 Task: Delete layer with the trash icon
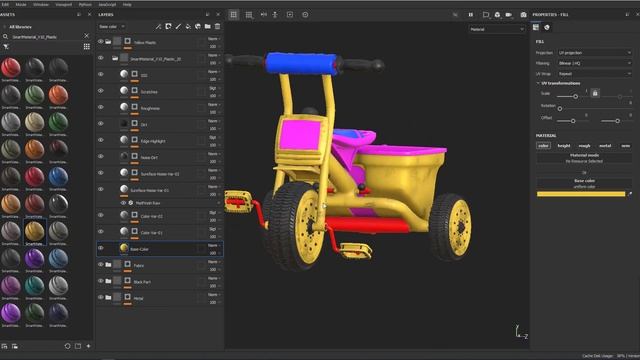point(217,27)
